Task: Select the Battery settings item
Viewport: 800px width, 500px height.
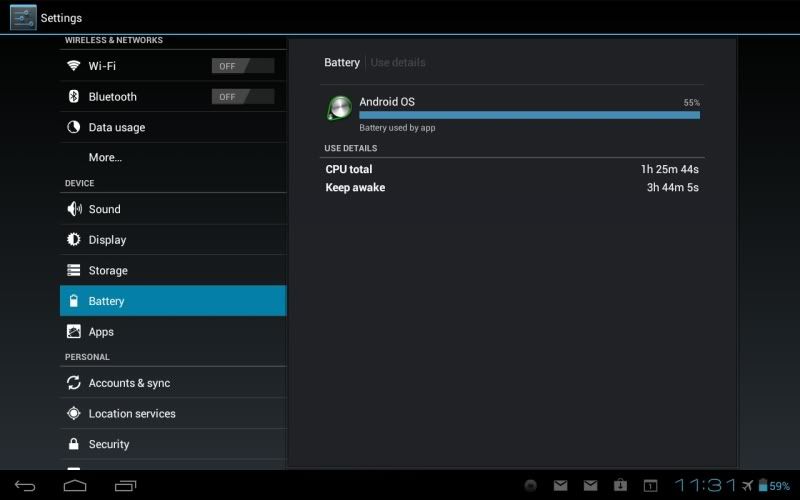Action: click(173, 301)
